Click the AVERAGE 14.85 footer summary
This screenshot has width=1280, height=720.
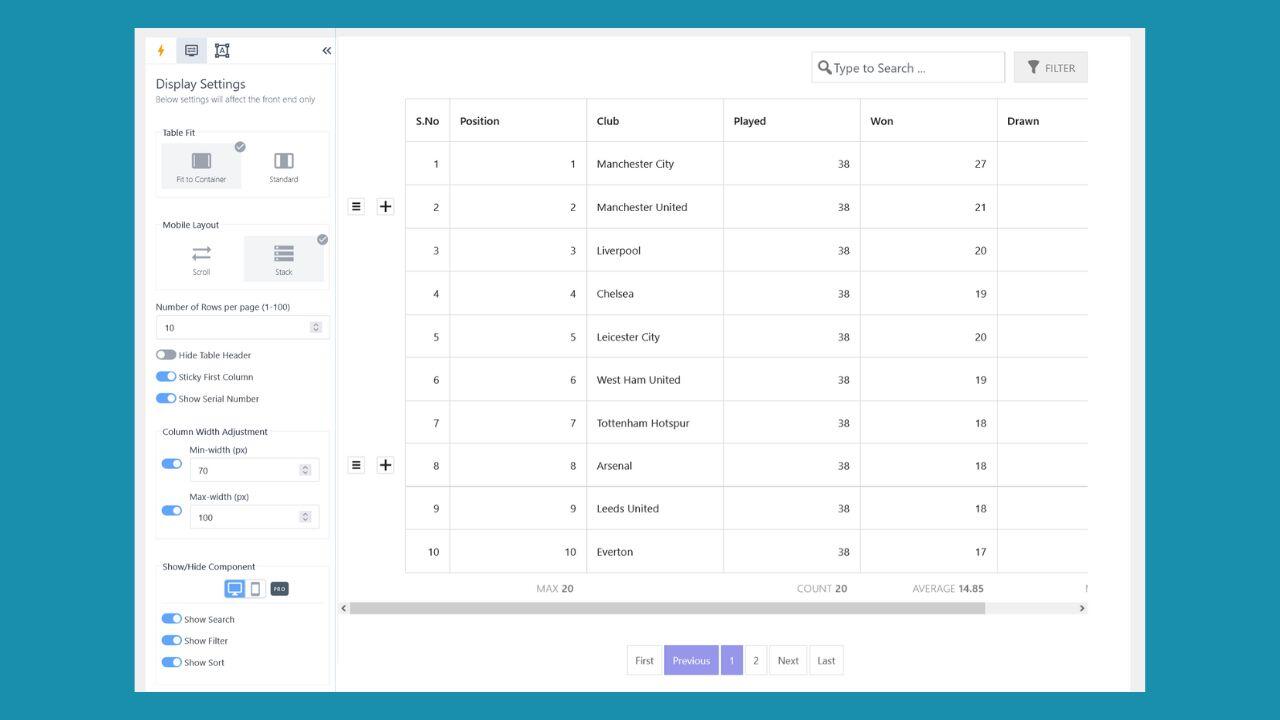pyautogui.click(x=947, y=589)
